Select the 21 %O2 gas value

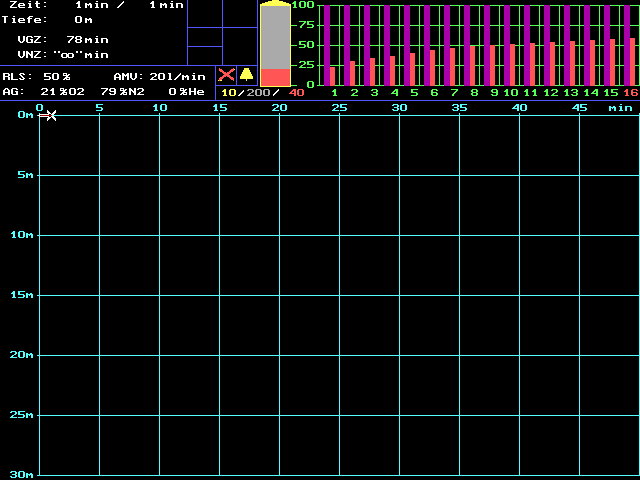point(62,91)
